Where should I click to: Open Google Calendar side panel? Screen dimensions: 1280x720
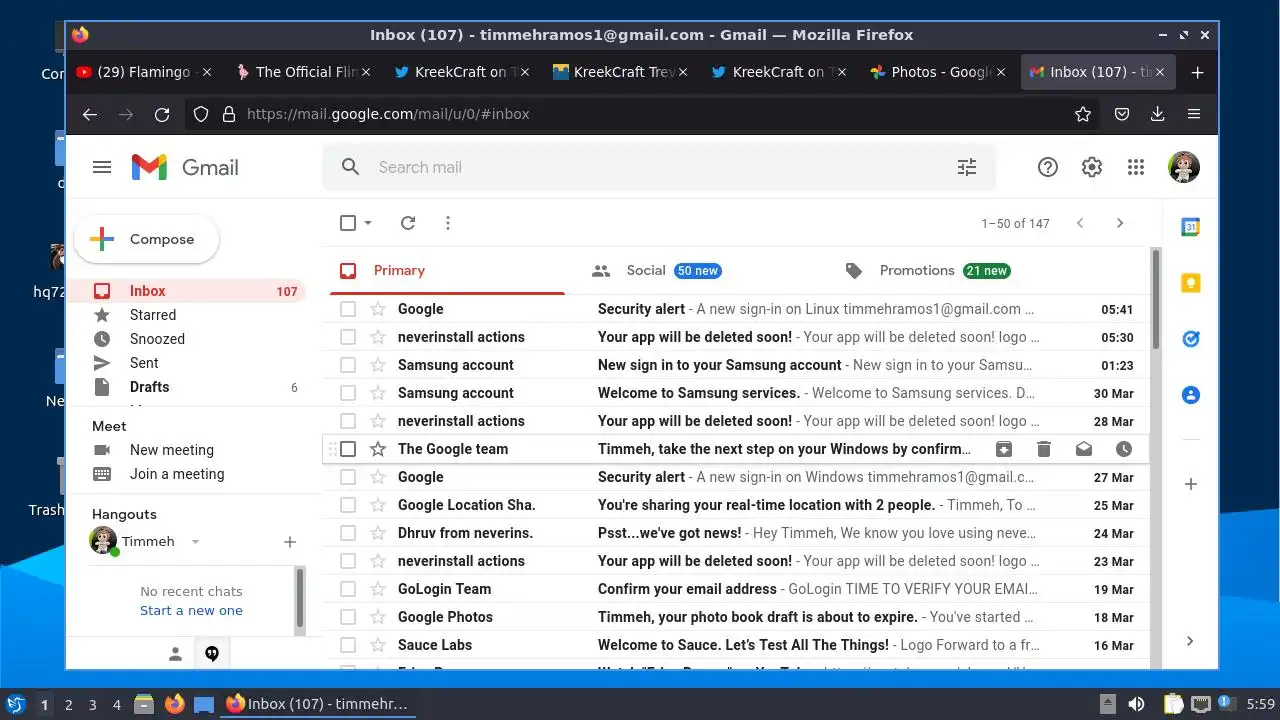1190,227
